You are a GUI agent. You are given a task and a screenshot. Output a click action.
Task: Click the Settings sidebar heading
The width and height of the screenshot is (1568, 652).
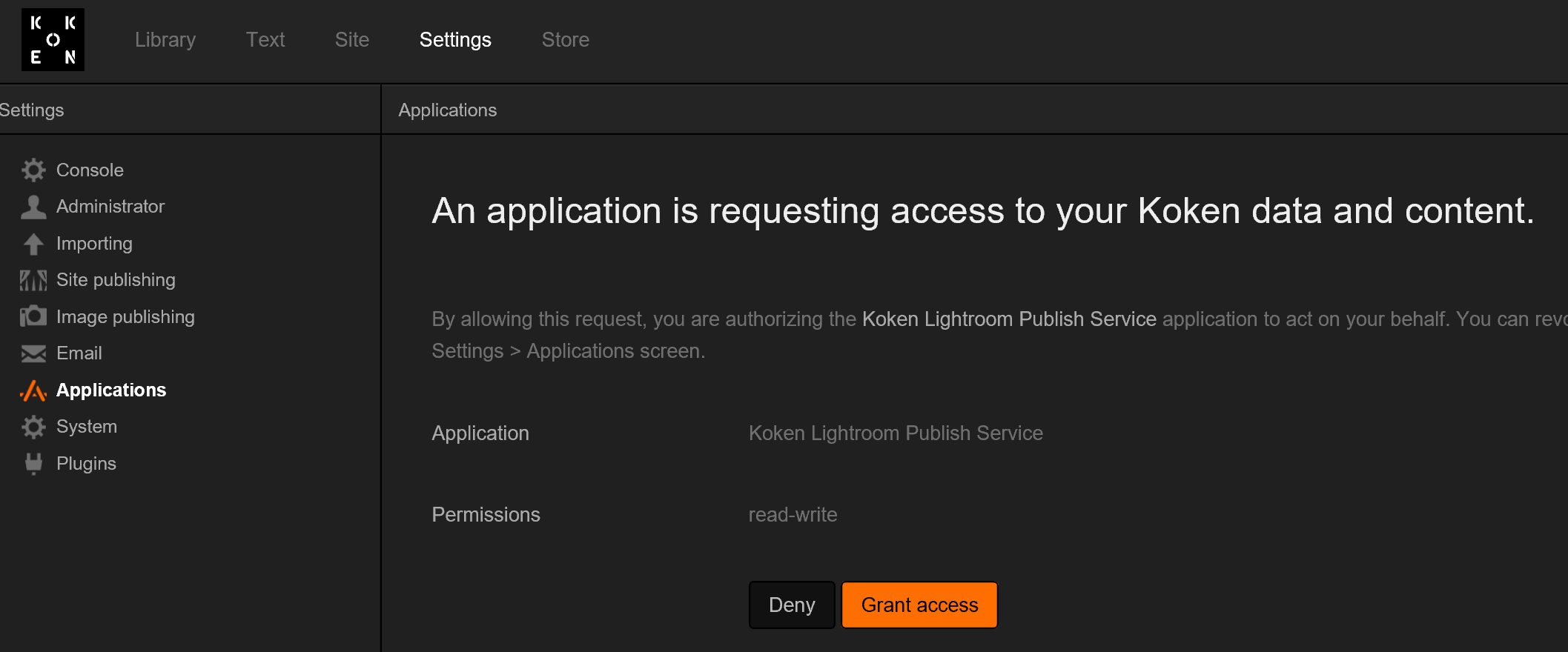tap(32, 110)
